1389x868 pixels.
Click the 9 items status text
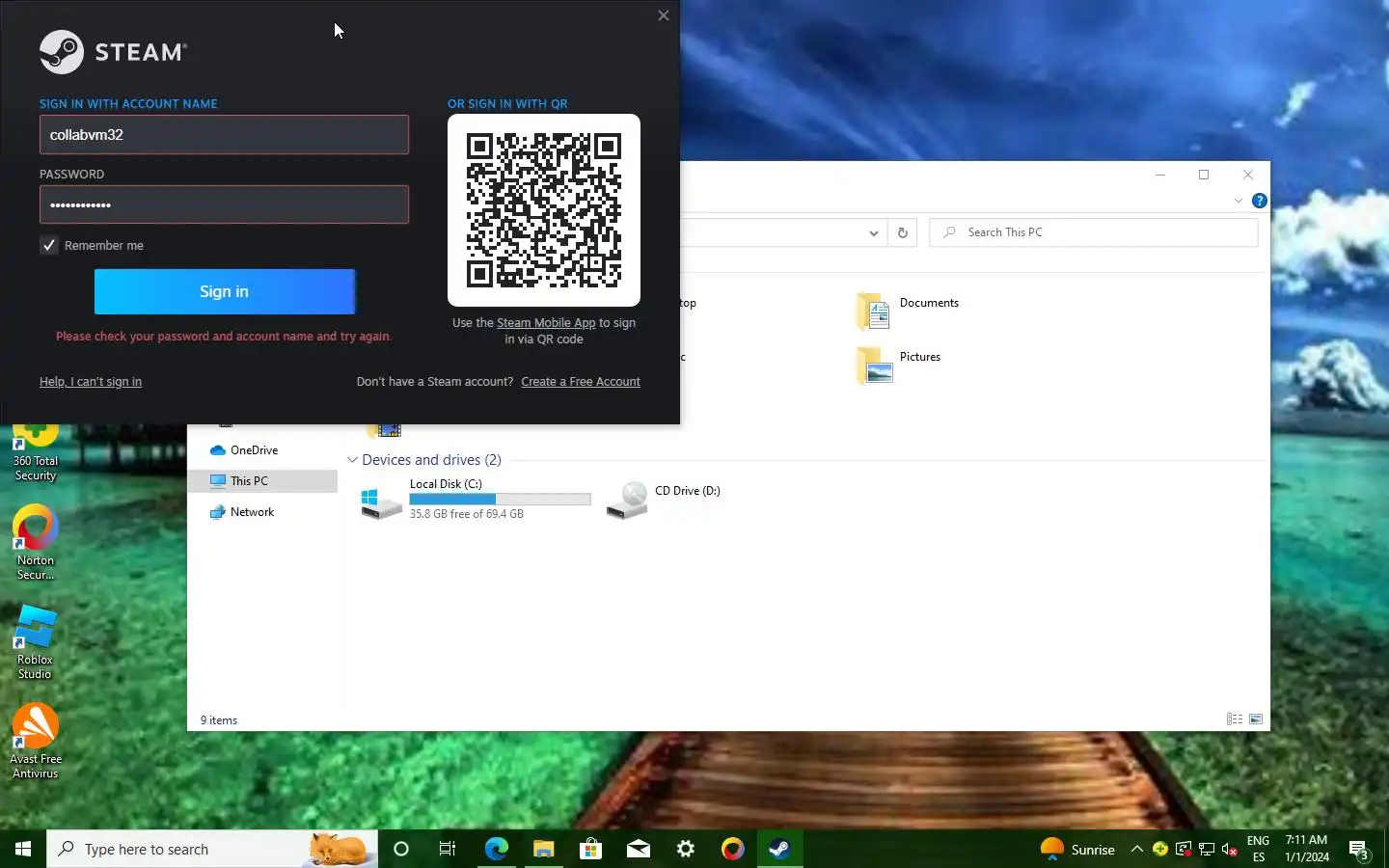219,720
